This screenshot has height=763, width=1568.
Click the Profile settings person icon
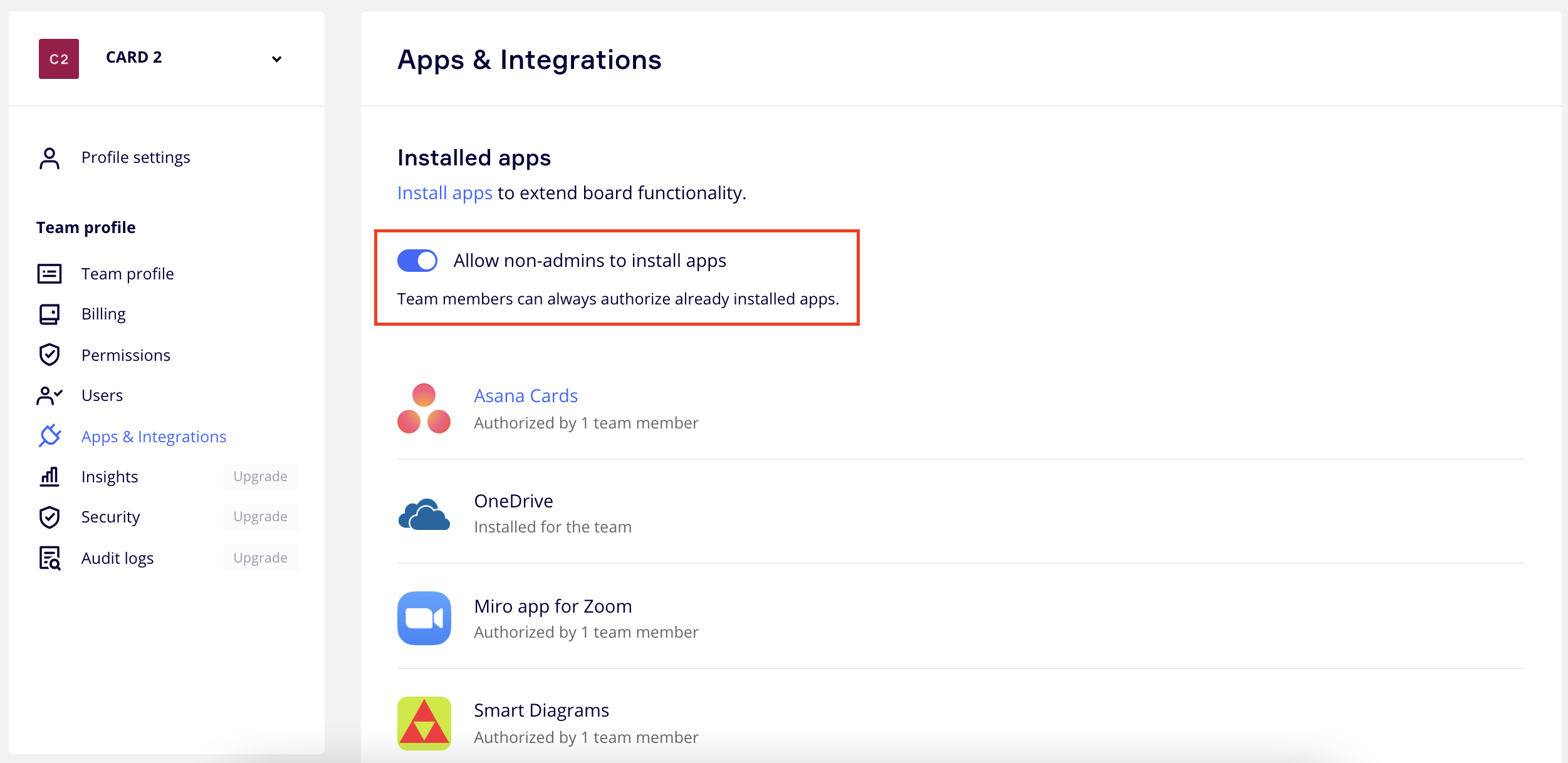point(50,158)
